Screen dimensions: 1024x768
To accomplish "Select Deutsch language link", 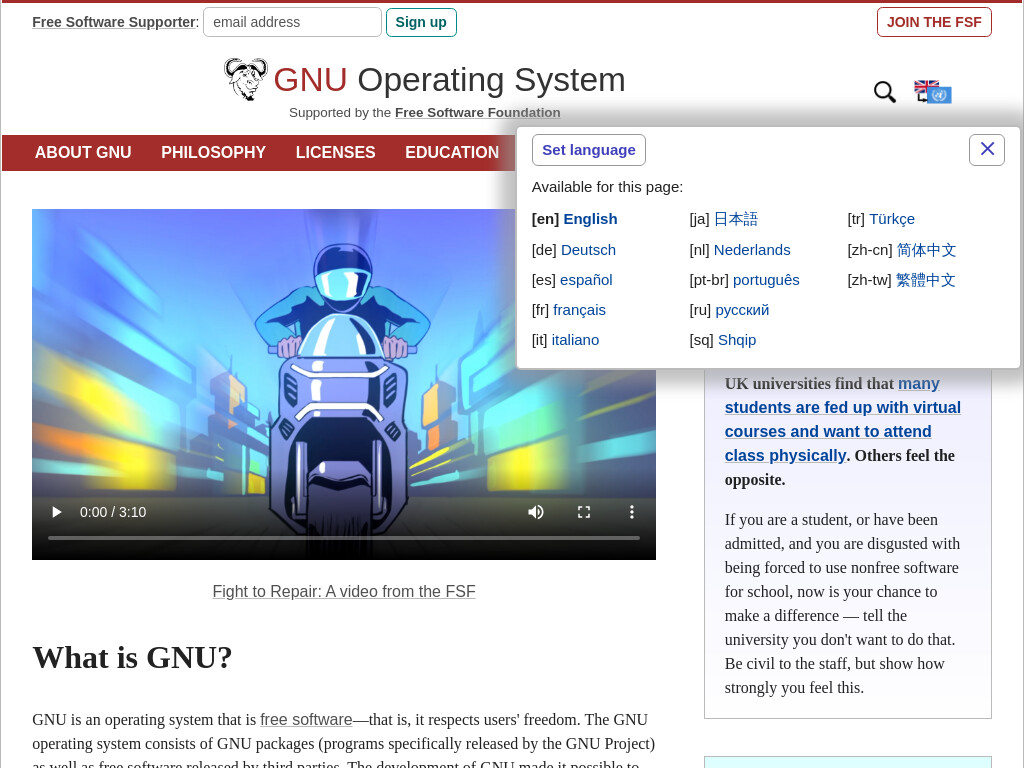I will click(588, 250).
